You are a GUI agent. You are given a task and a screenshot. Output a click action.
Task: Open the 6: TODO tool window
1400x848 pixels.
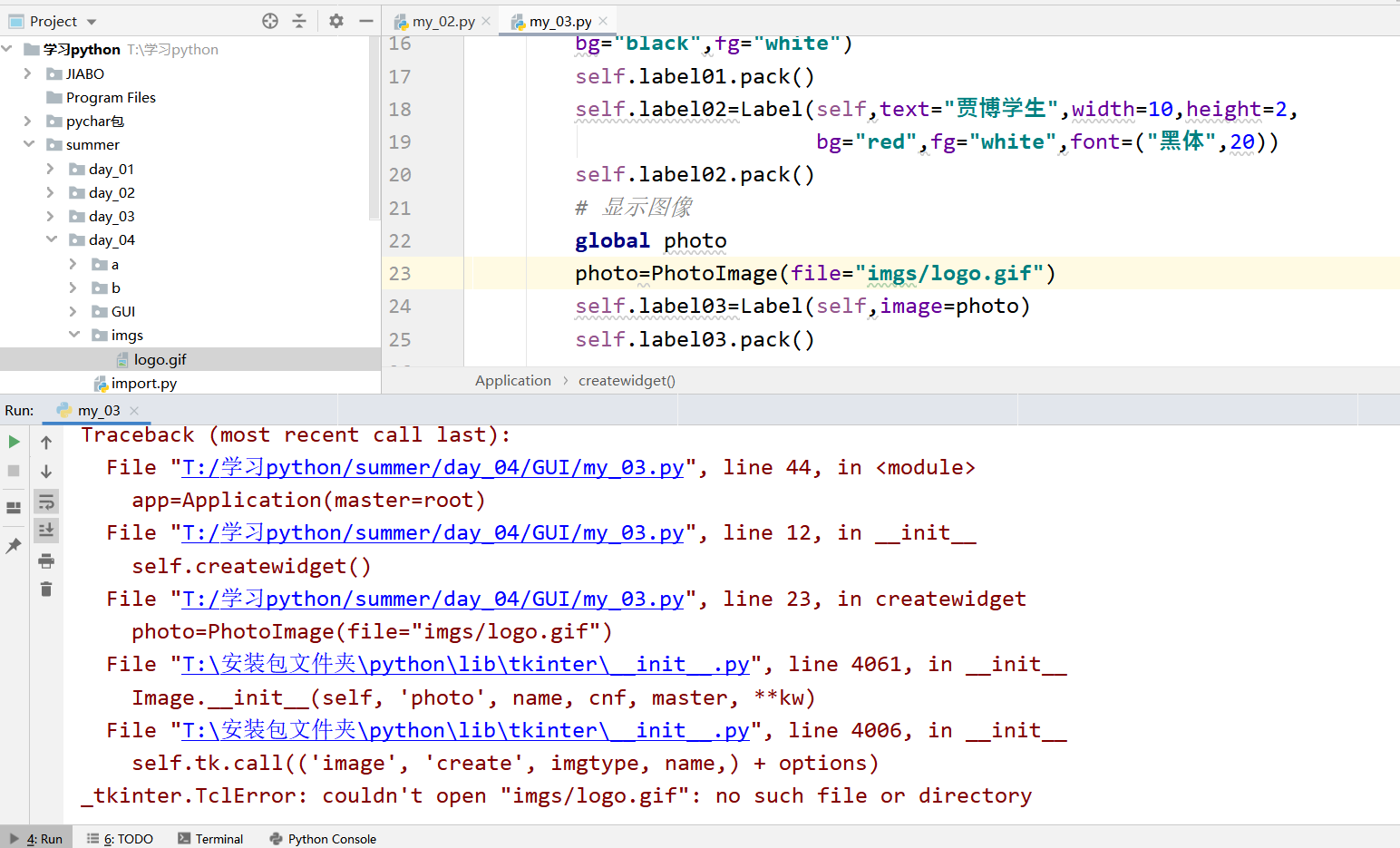(x=120, y=839)
